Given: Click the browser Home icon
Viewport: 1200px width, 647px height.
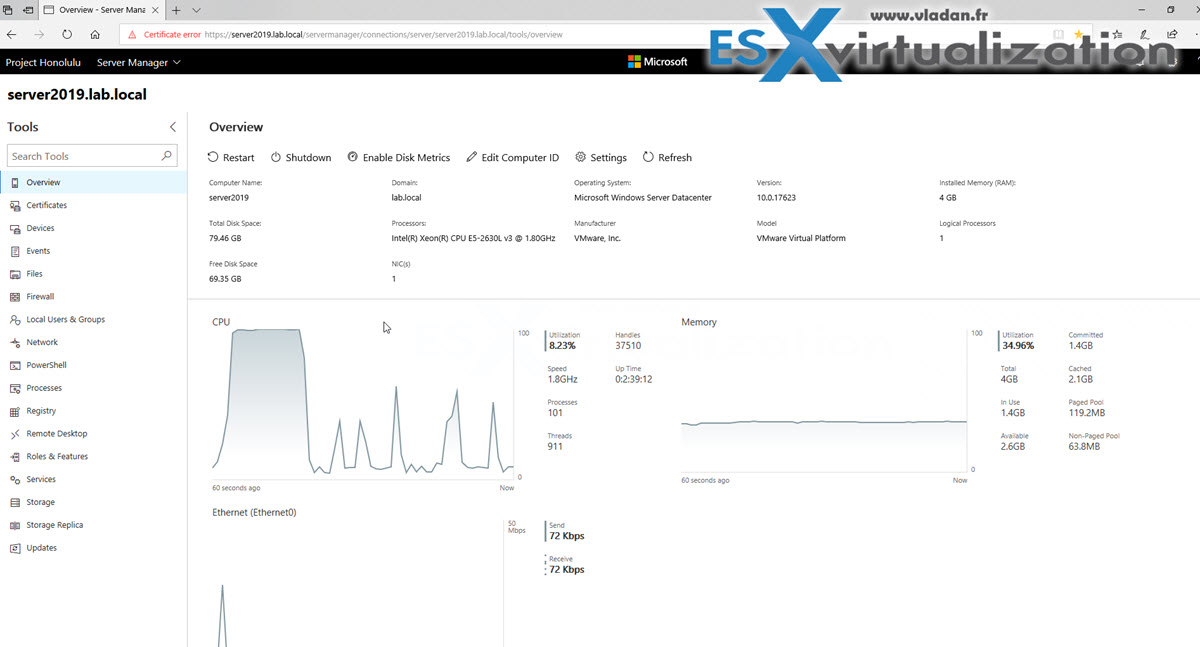Looking at the screenshot, I should tap(95, 34).
